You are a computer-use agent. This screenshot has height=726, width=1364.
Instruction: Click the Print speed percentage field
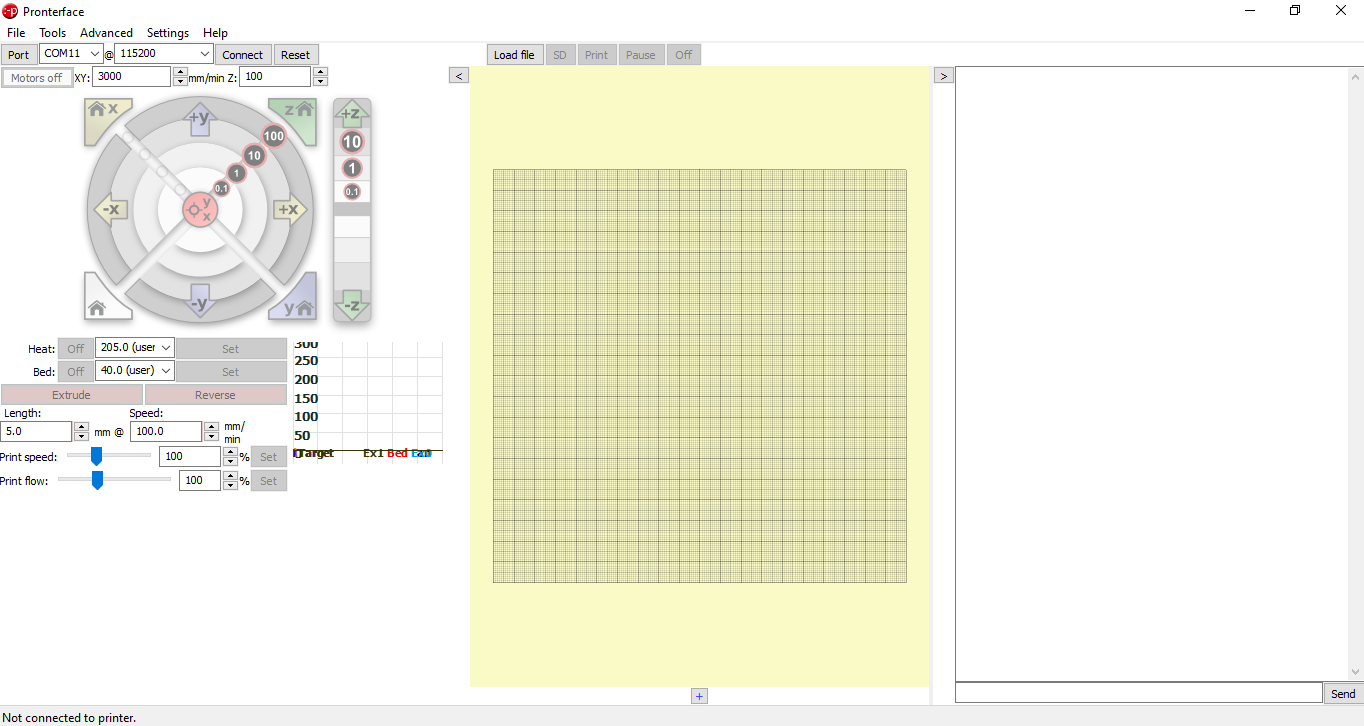pos(190,456)
